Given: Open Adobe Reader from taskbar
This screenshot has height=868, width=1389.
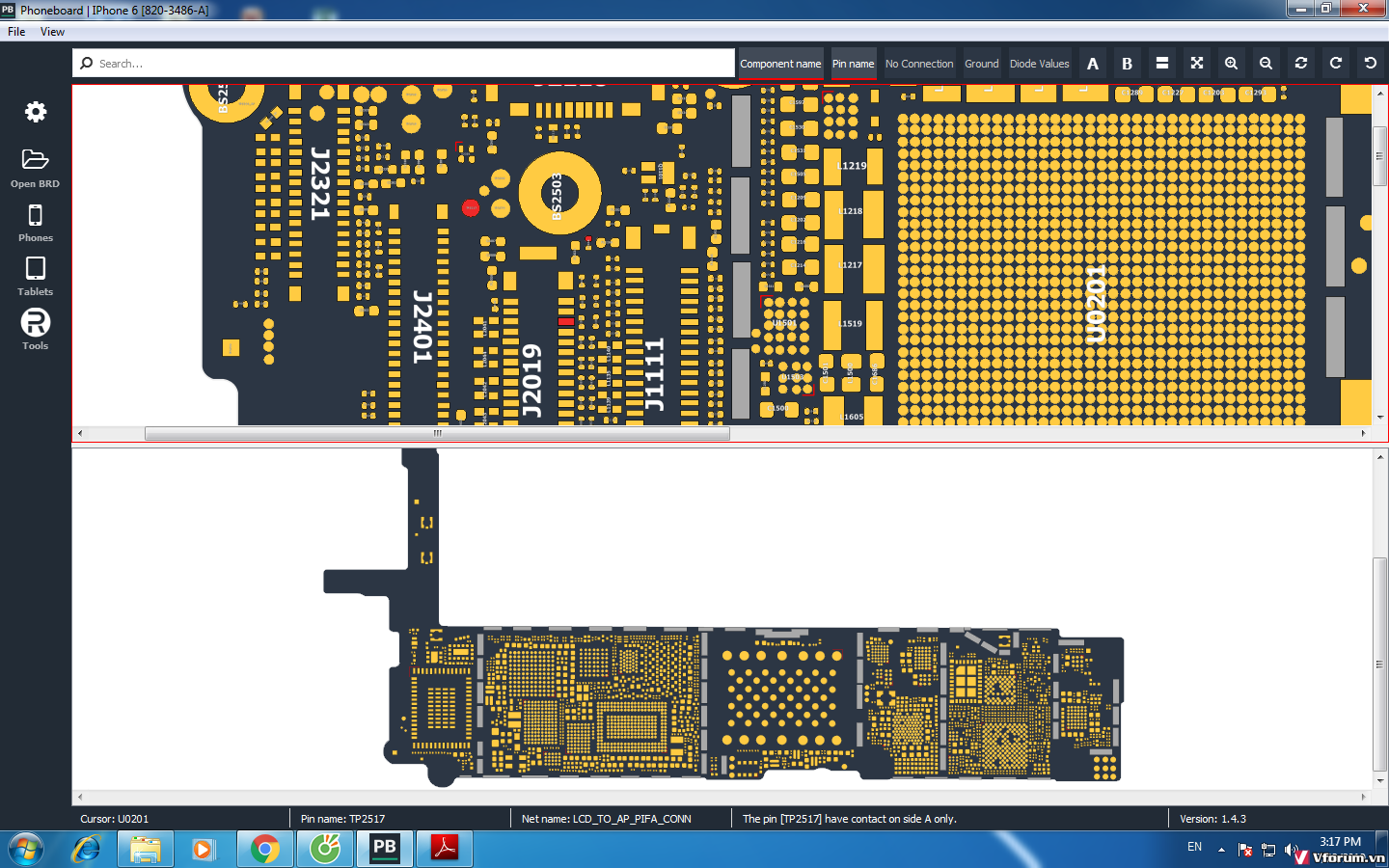Looking at the screenshot, I should (x=444, y=850).
